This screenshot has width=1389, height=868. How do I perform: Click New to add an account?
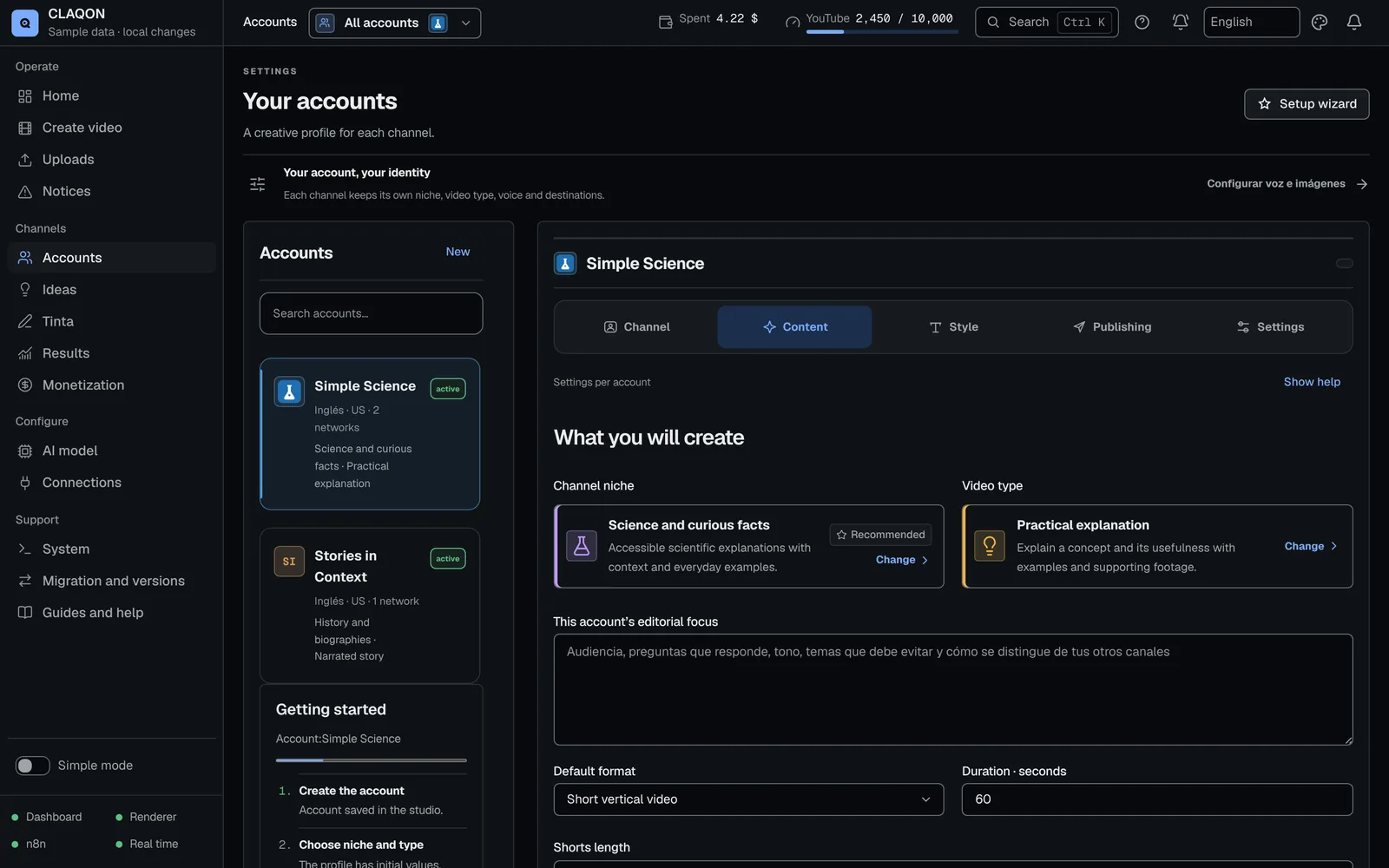click(458, 252)
